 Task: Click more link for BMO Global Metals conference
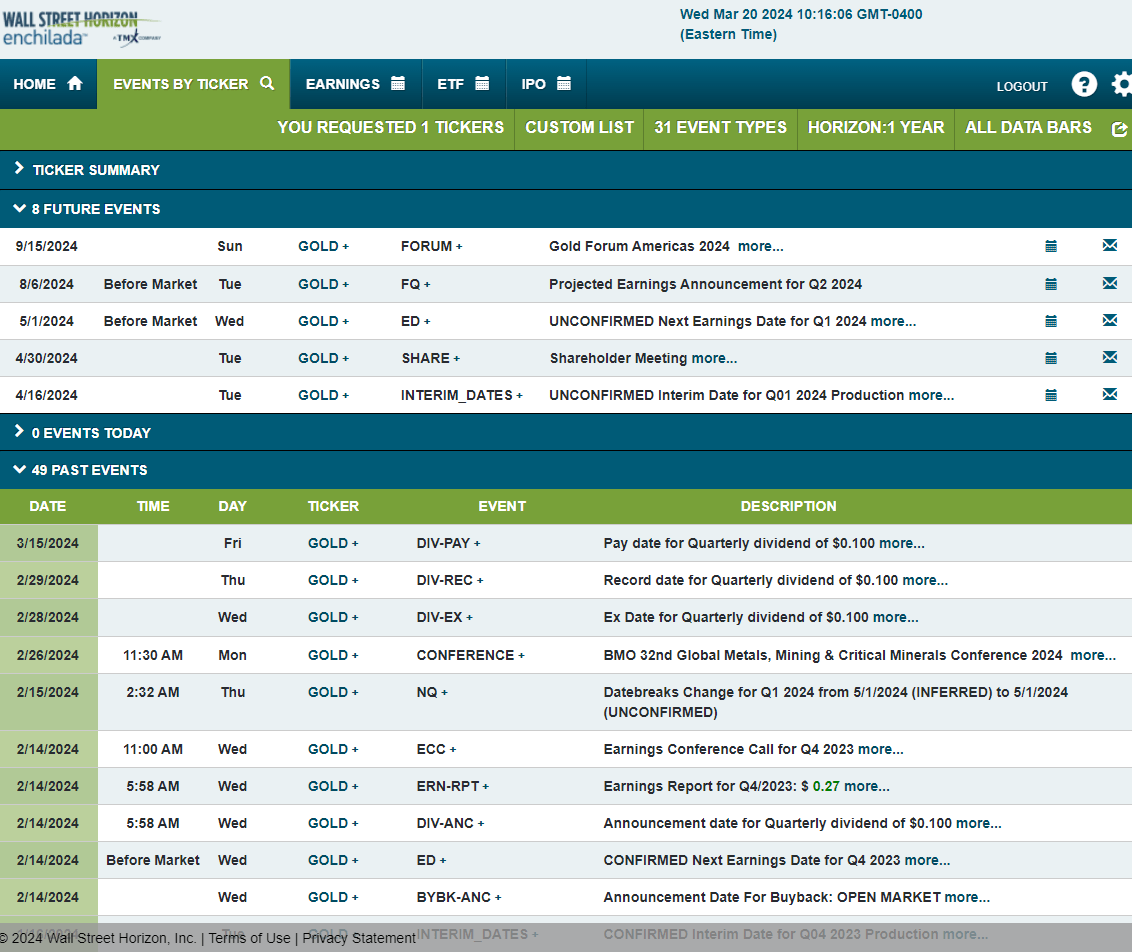pyautogui.click(x=1093, y=656)
